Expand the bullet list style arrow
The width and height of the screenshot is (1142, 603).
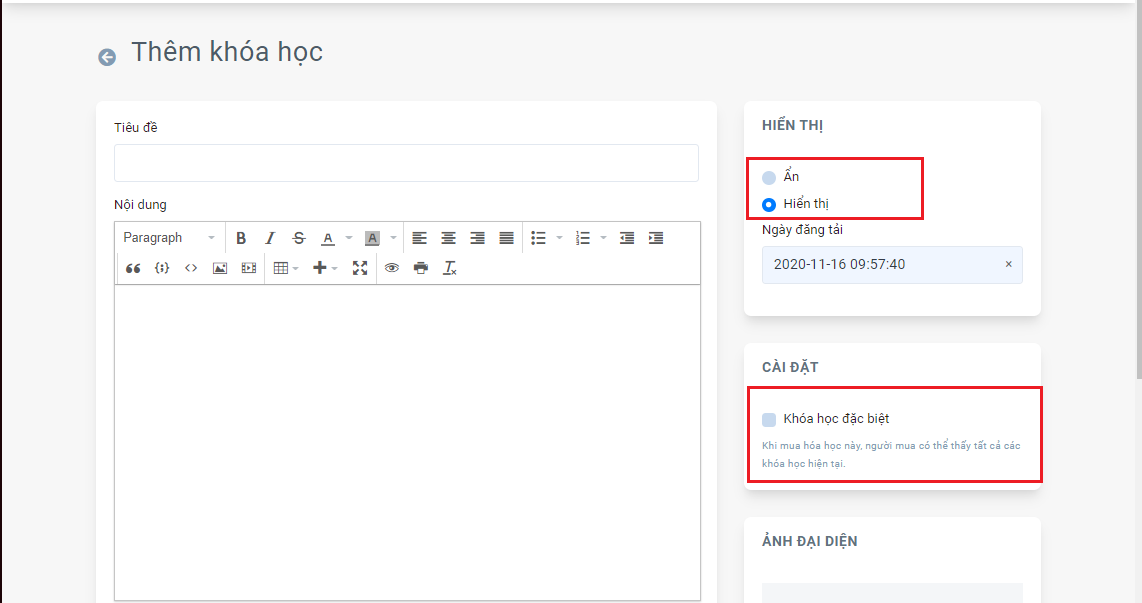[x=559, y=238]
